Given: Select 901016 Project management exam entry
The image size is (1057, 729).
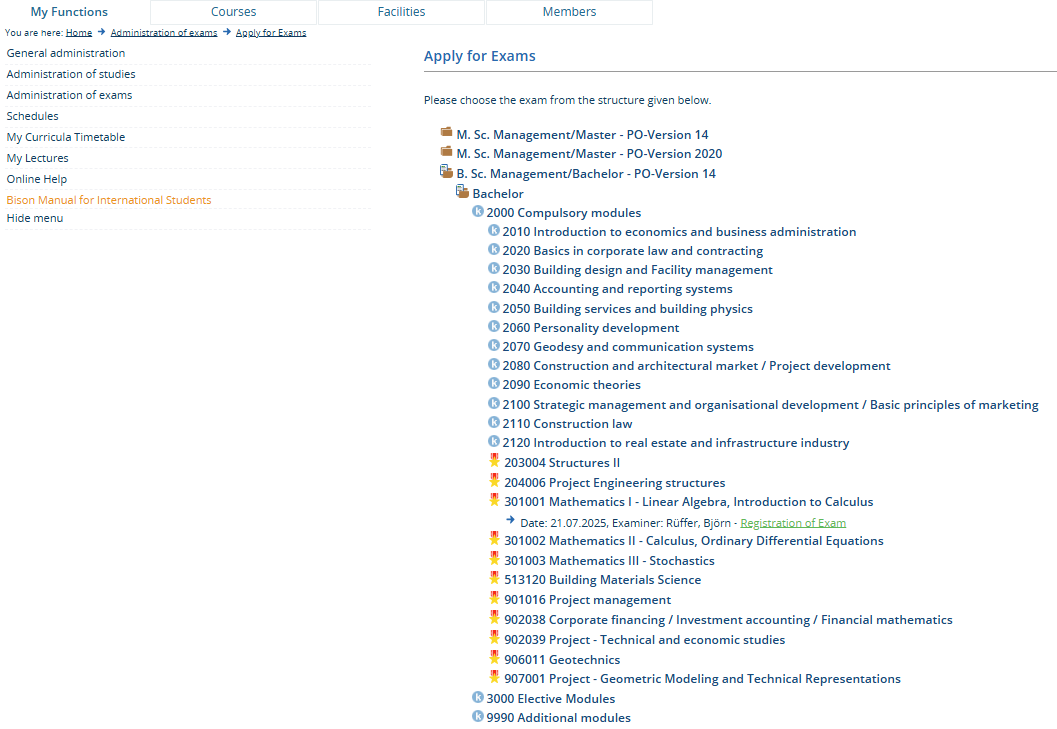Looking at the screenshot, I should coord(588,600).
